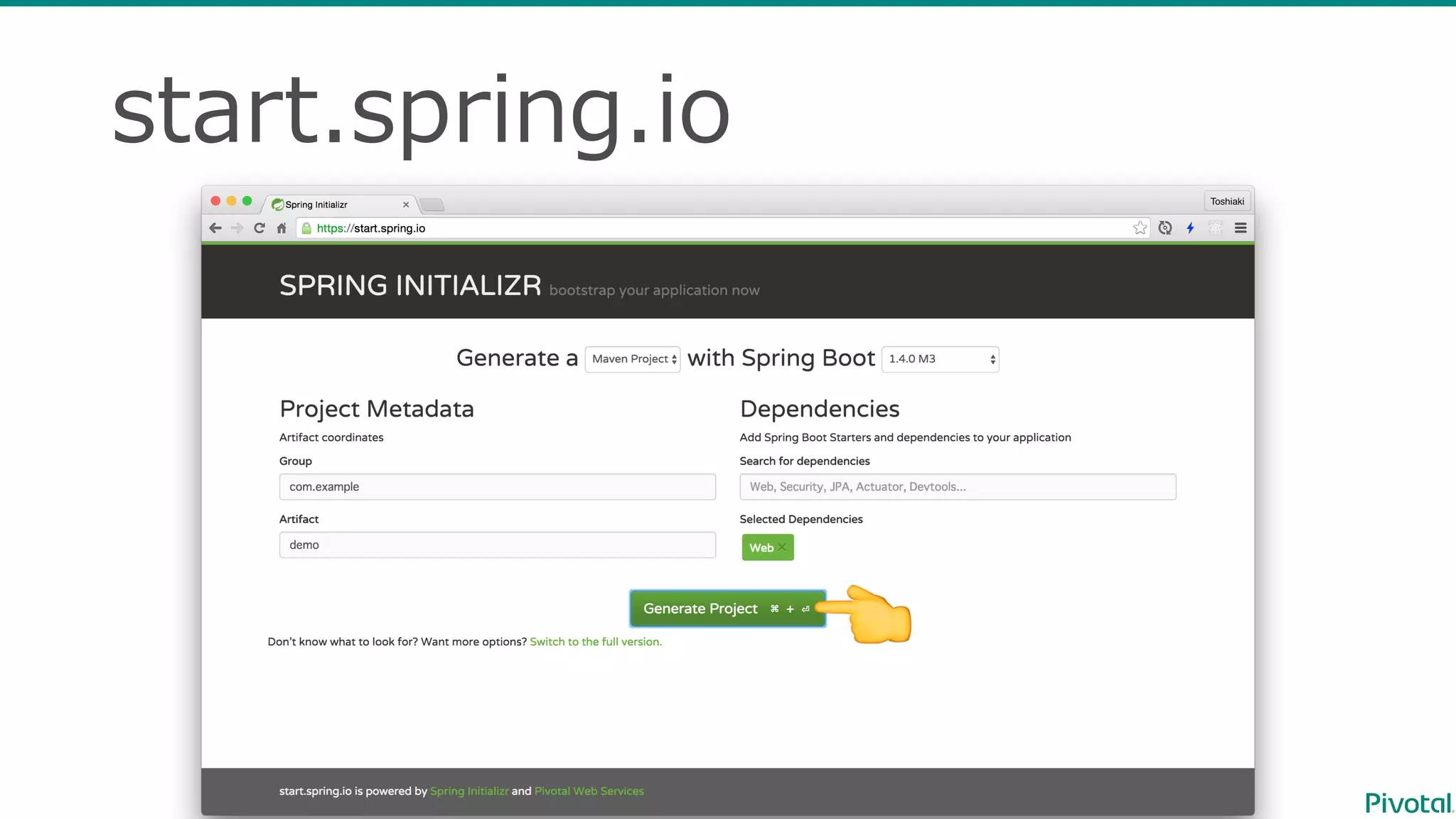Click the green padlock in address bar
The width and height of the screenshot is (1456, 819).
click(306, 228)
